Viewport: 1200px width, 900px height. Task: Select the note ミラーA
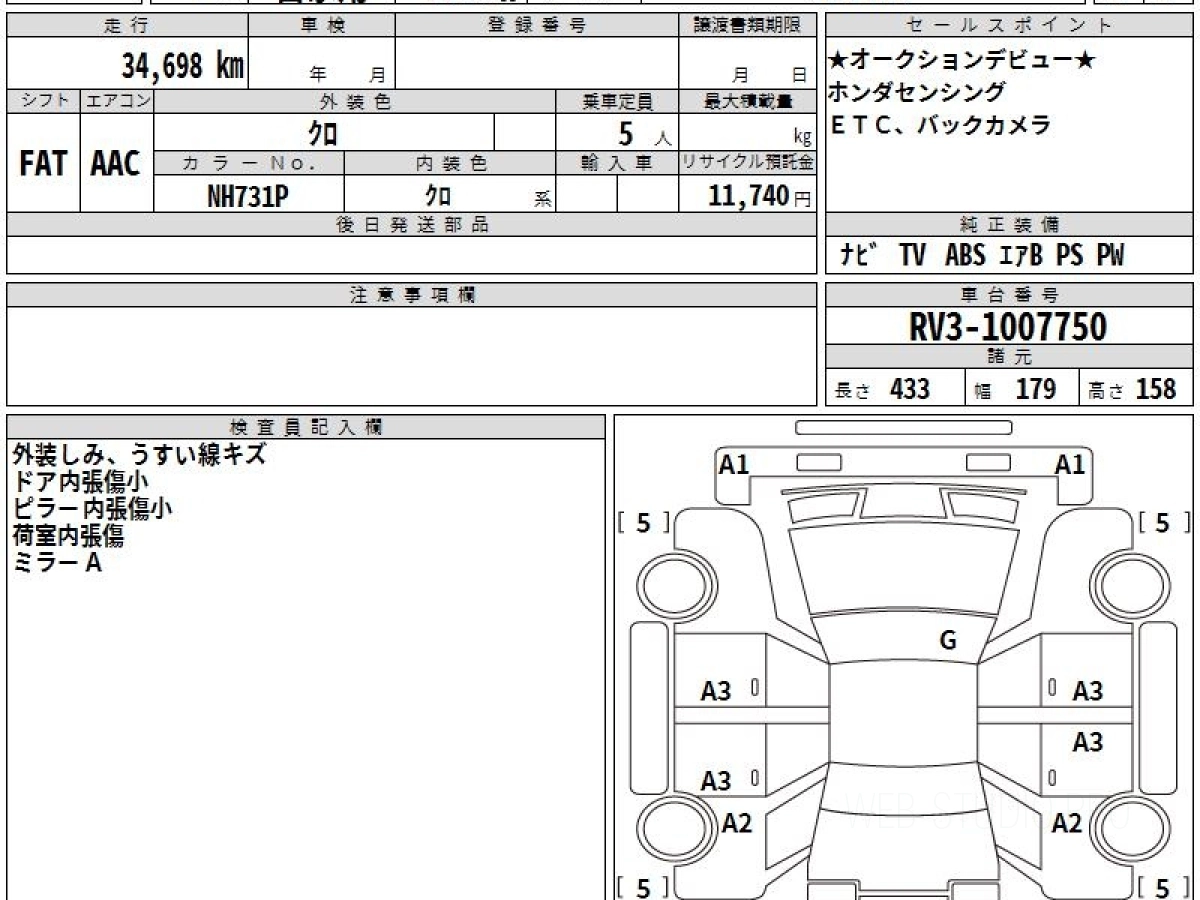(x=57, y=563)
